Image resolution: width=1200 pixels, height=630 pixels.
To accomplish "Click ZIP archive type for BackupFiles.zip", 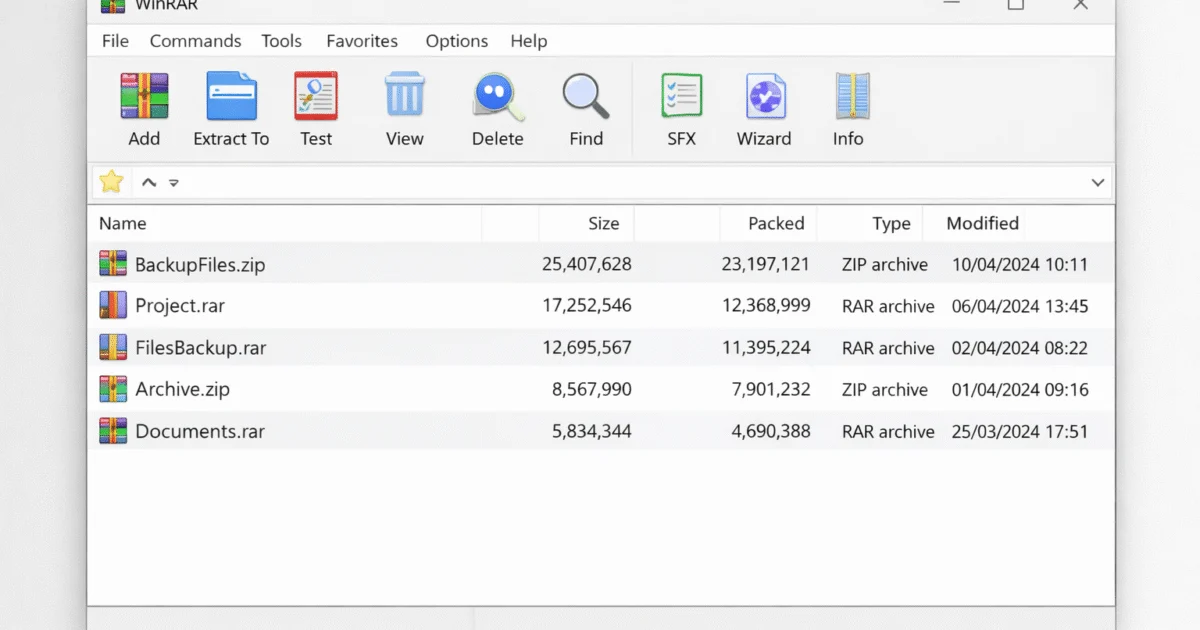I will [x=885, y=265].
